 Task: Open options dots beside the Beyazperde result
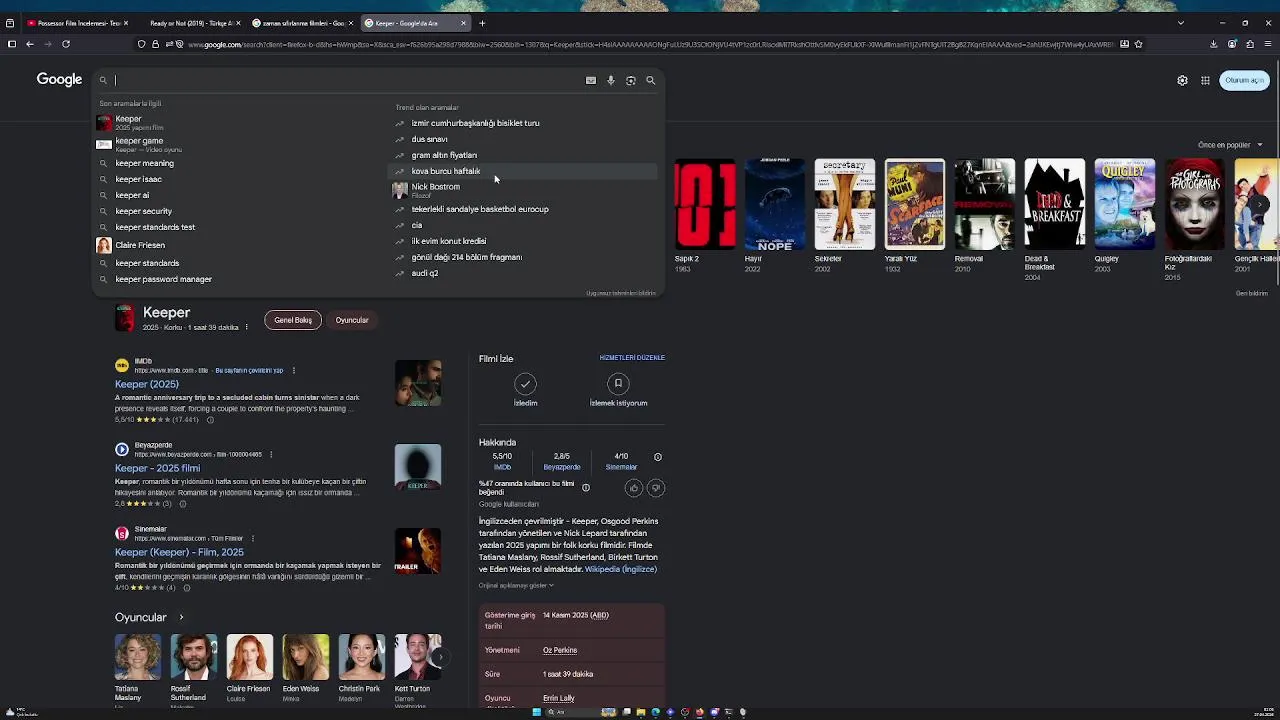pyautogui.click(x=271, y=454)
